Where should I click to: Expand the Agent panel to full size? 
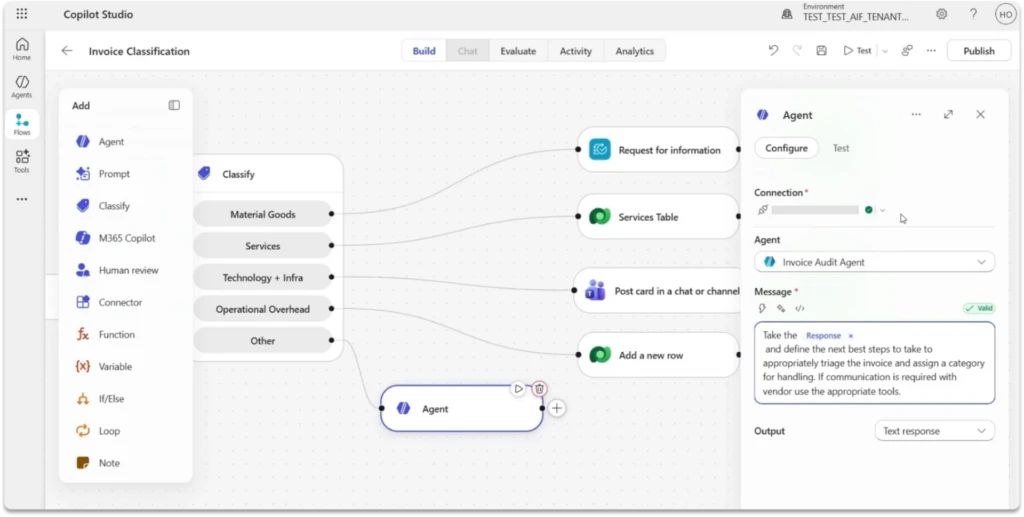click(948, 114)
